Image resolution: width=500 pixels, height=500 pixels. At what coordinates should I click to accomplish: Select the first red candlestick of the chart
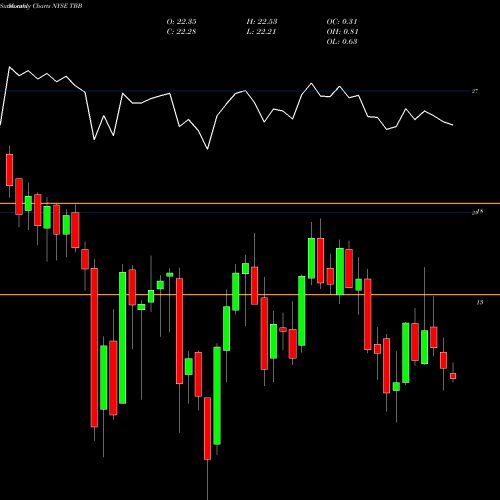[x=9, y=170]
